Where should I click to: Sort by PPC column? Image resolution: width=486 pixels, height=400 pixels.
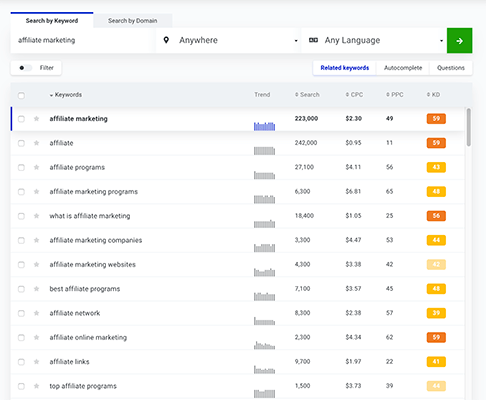tap(395, 95)
